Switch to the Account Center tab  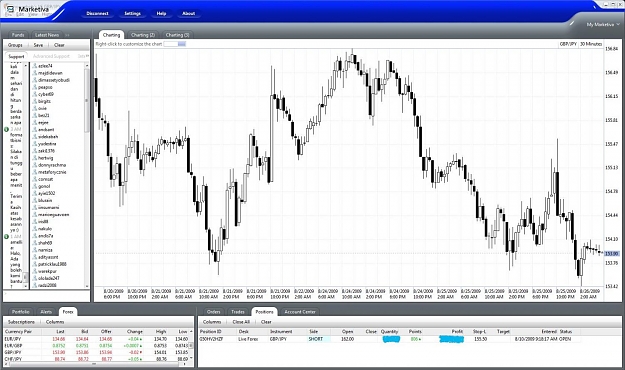(x=300, y=312)
